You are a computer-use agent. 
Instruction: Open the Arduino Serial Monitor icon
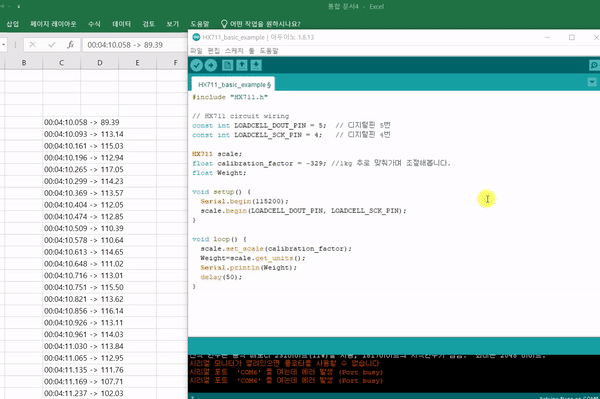tap(594, 65)
